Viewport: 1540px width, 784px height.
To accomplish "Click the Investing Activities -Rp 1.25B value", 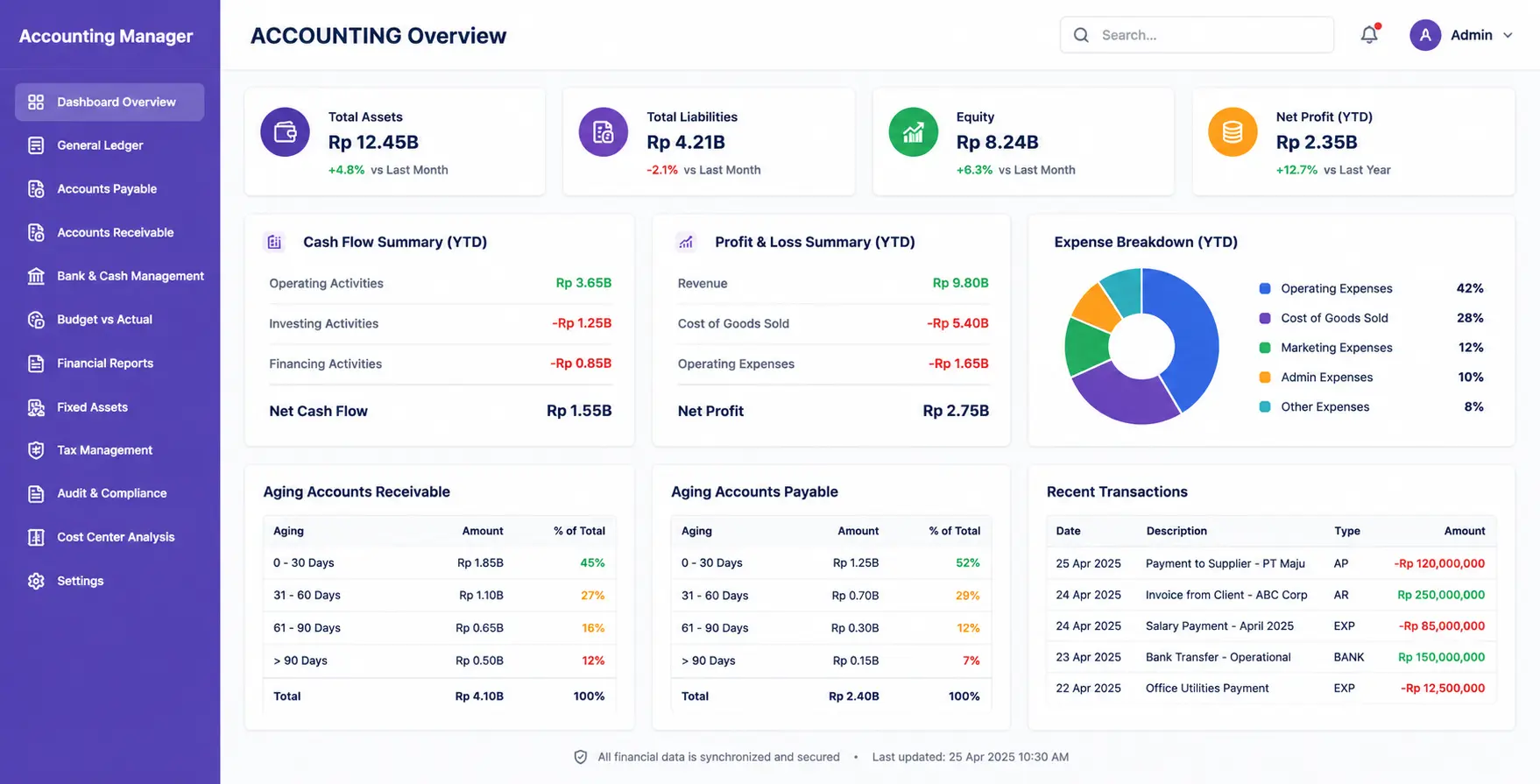I will click(x=582, y=323).
